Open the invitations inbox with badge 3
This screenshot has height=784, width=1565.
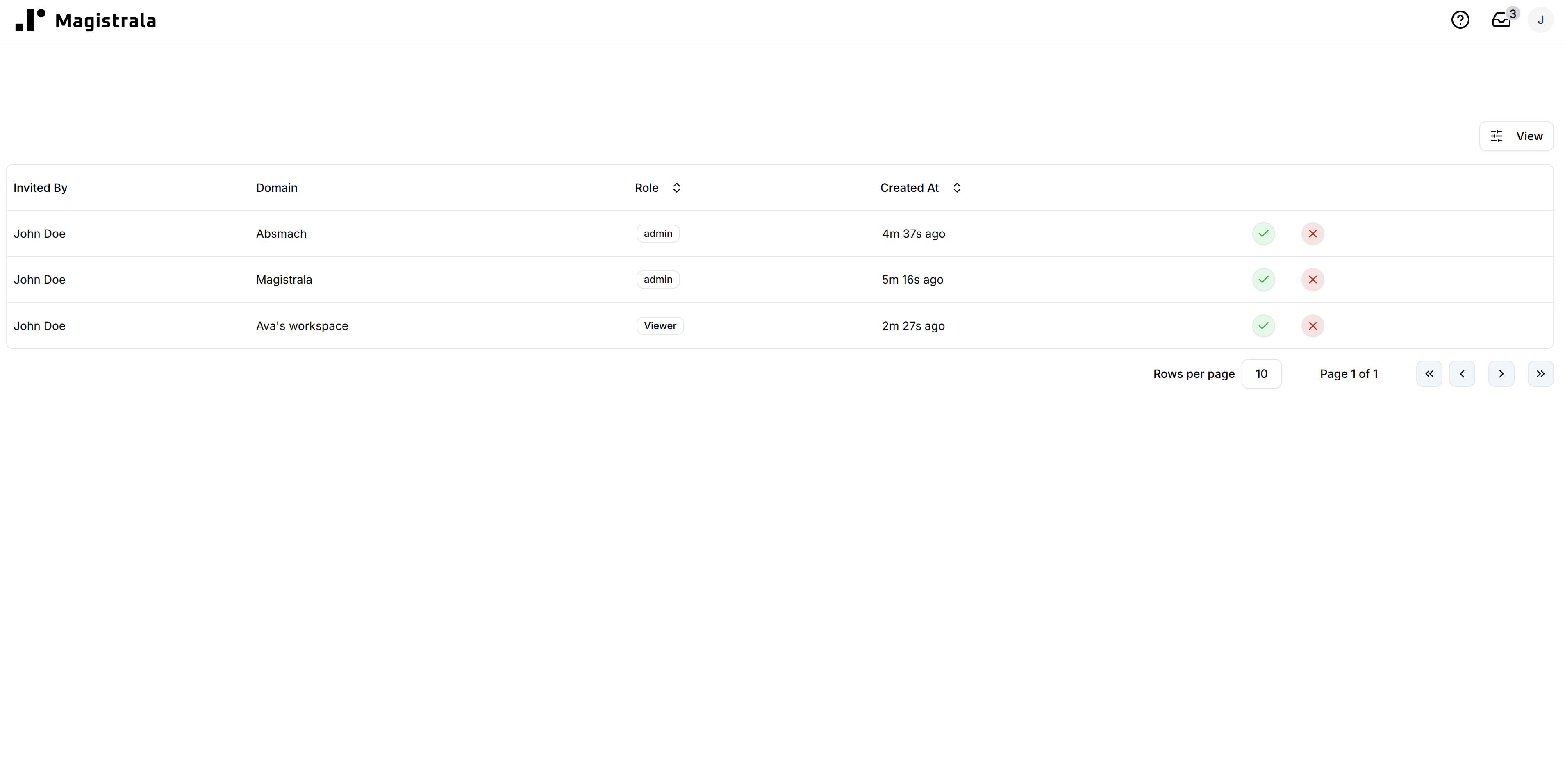(1502, 20)
